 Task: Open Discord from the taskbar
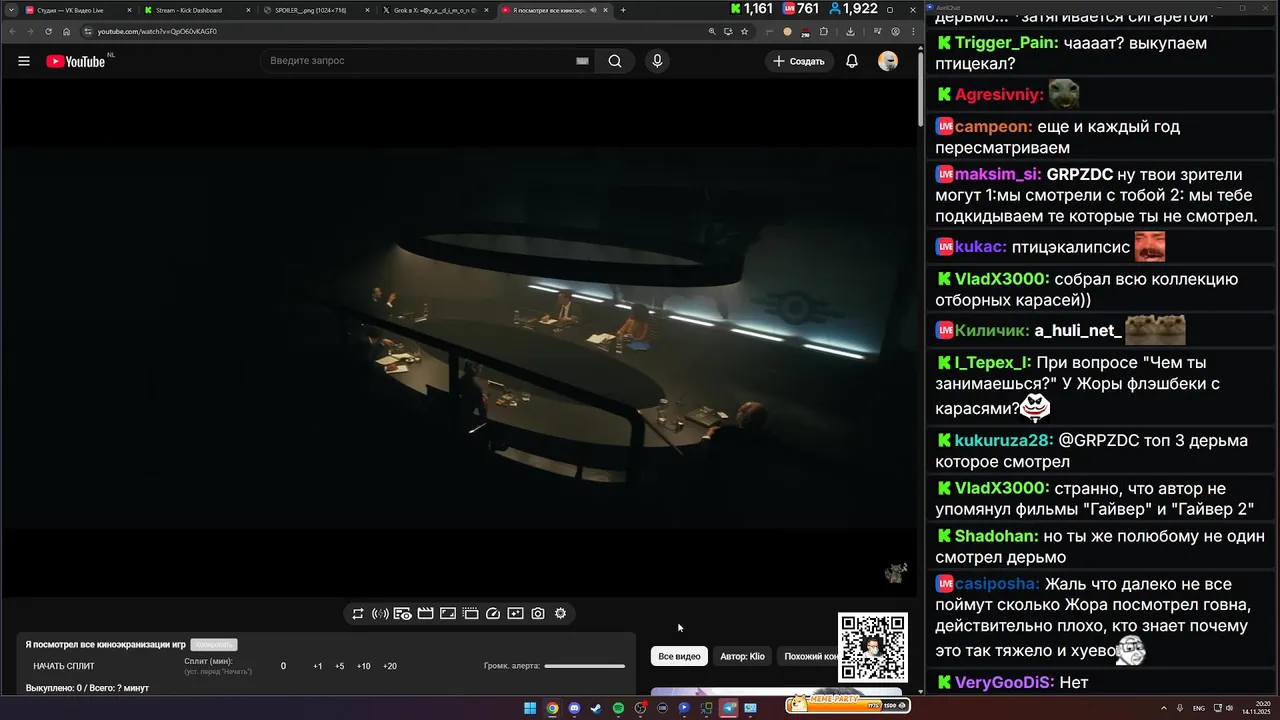coord(574,708)
